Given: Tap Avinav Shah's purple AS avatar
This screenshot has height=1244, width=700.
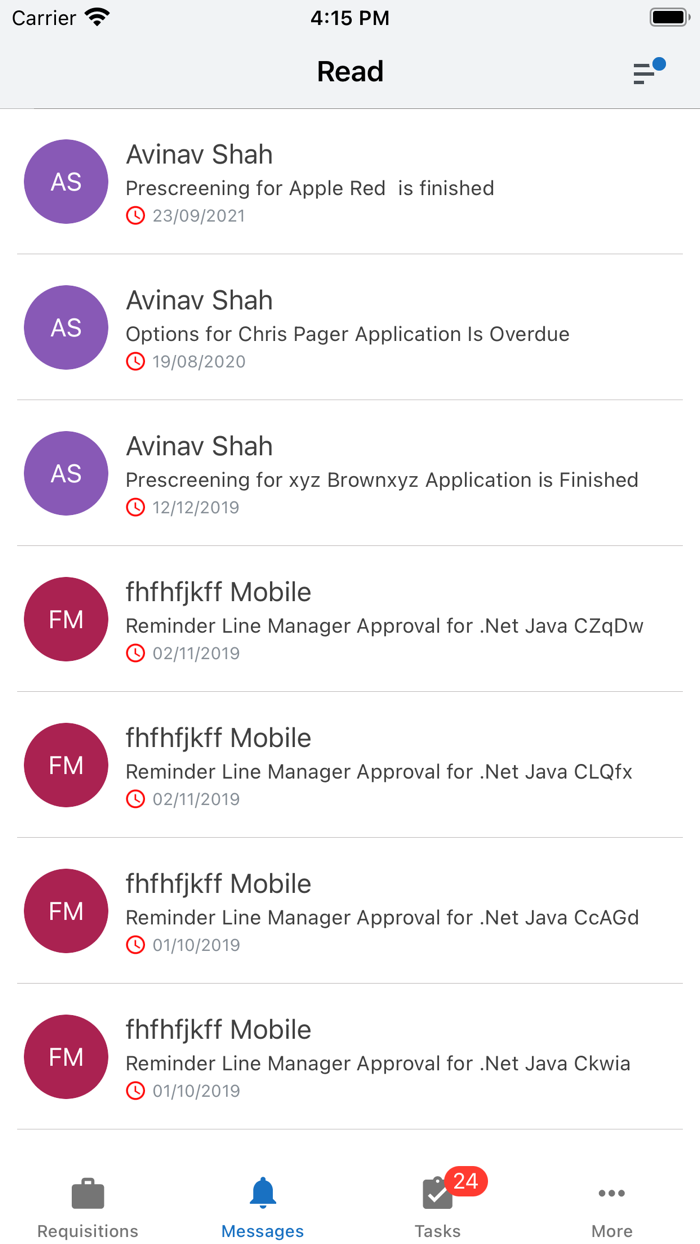Looking at the screenshot, I should pos(66,181).
